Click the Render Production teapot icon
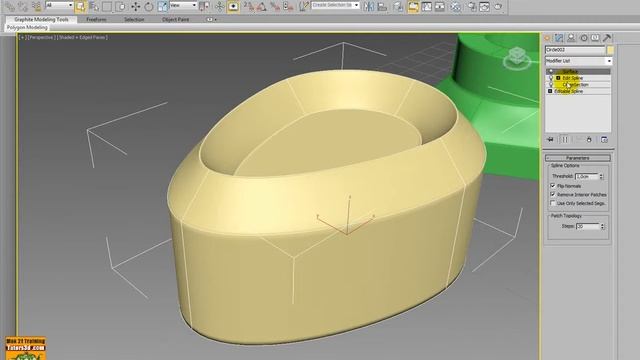The image size is (640, 360). (x=498, y=6)
